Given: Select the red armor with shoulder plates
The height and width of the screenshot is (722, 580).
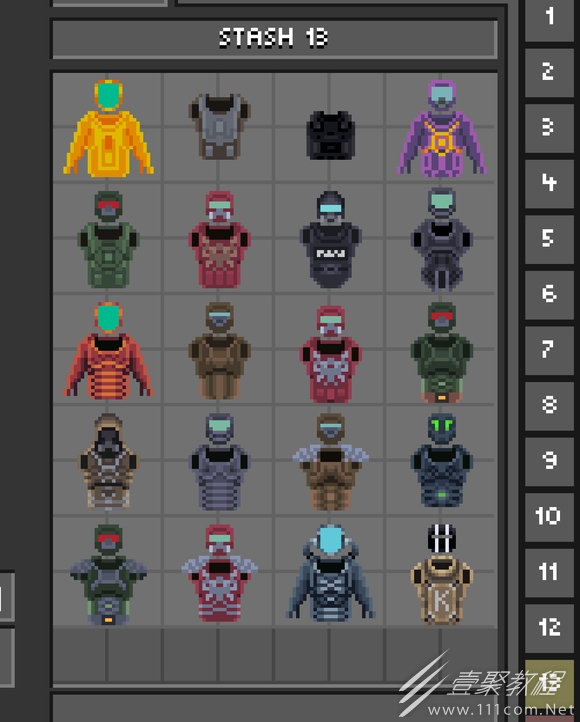Looking at the screenshot, I should point(220,573).
